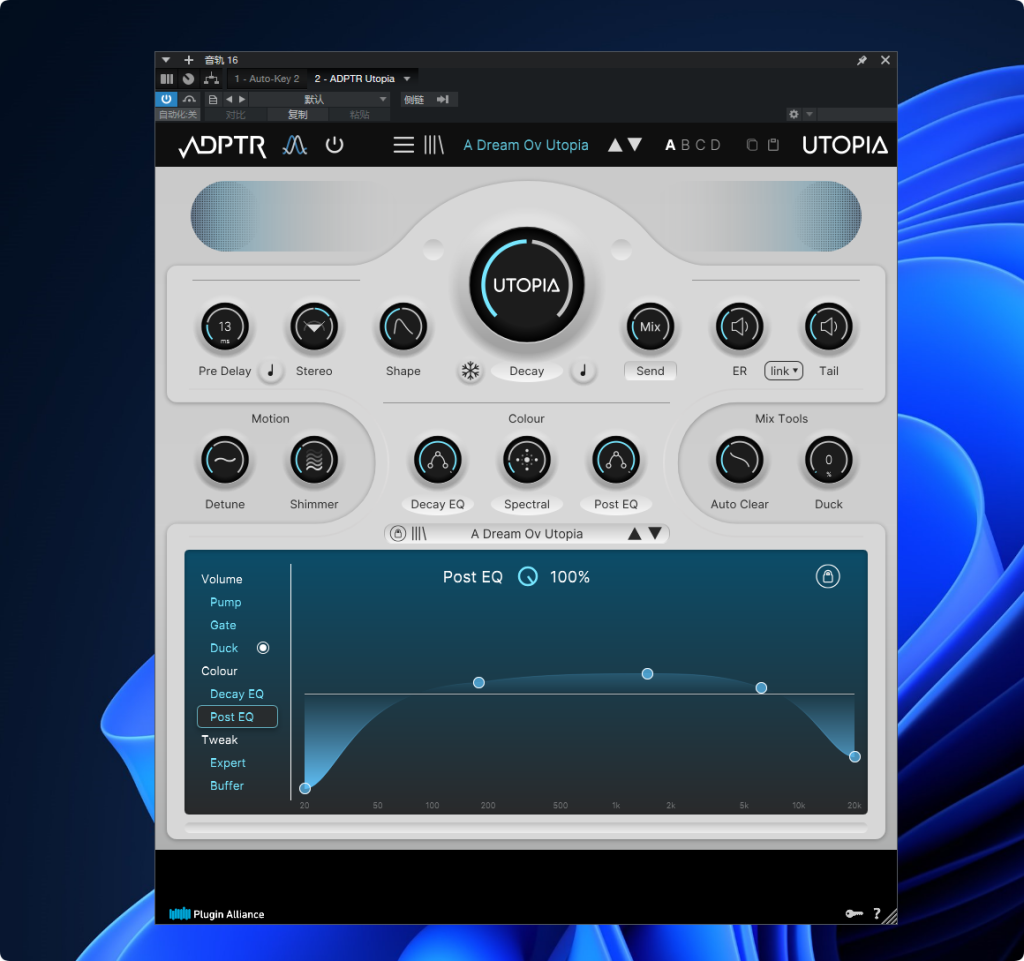Viewport: 1024px width, 961px height.
Task: Click the Send button under Mix
Action: point(650,371)
